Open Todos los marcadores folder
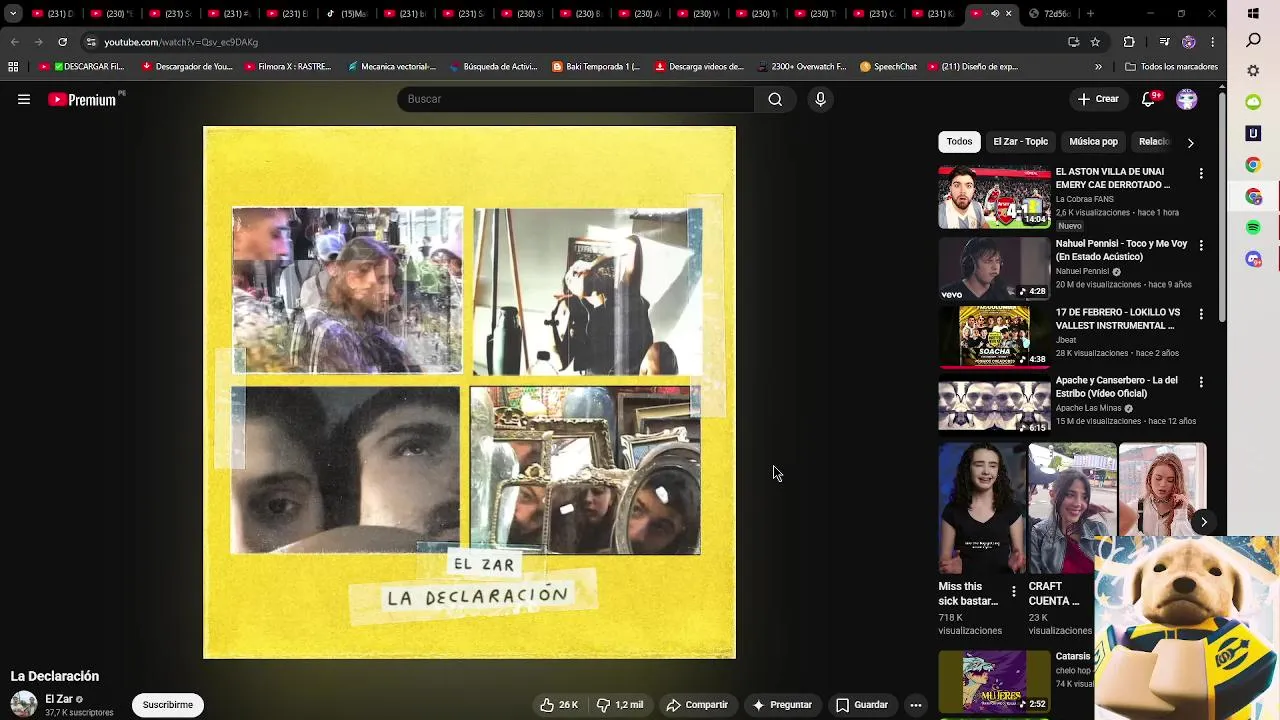 click(x=1171, y=67)
